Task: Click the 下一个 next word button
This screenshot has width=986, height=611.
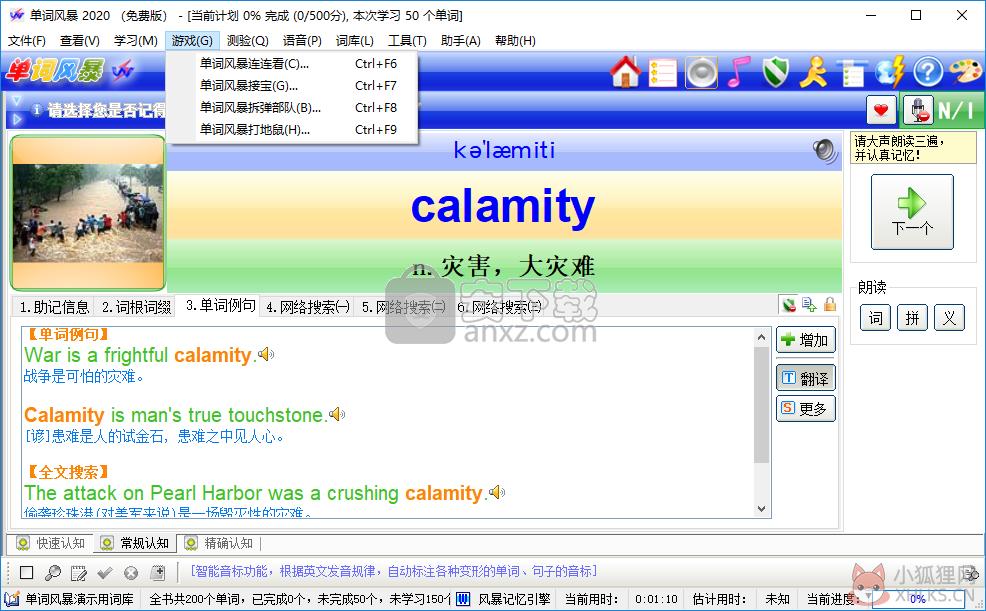Action: click(912, 212)
